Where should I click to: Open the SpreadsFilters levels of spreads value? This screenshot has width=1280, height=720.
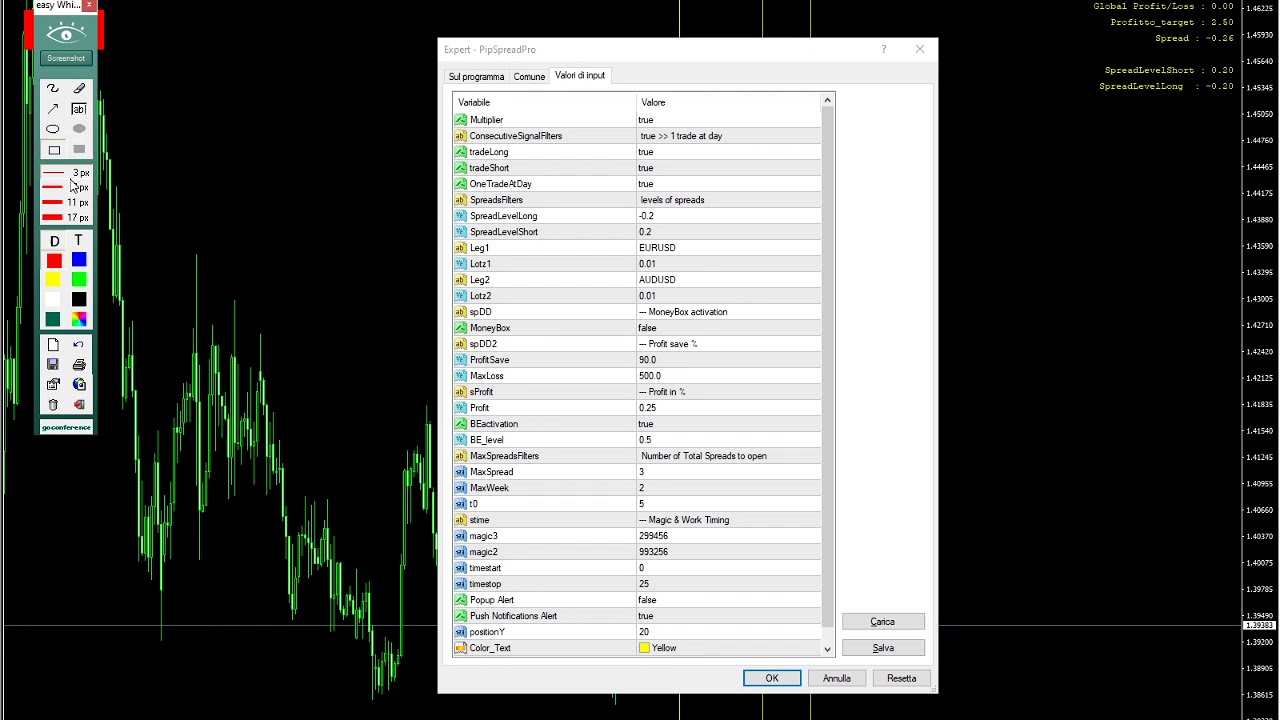[x=728, y=200]
